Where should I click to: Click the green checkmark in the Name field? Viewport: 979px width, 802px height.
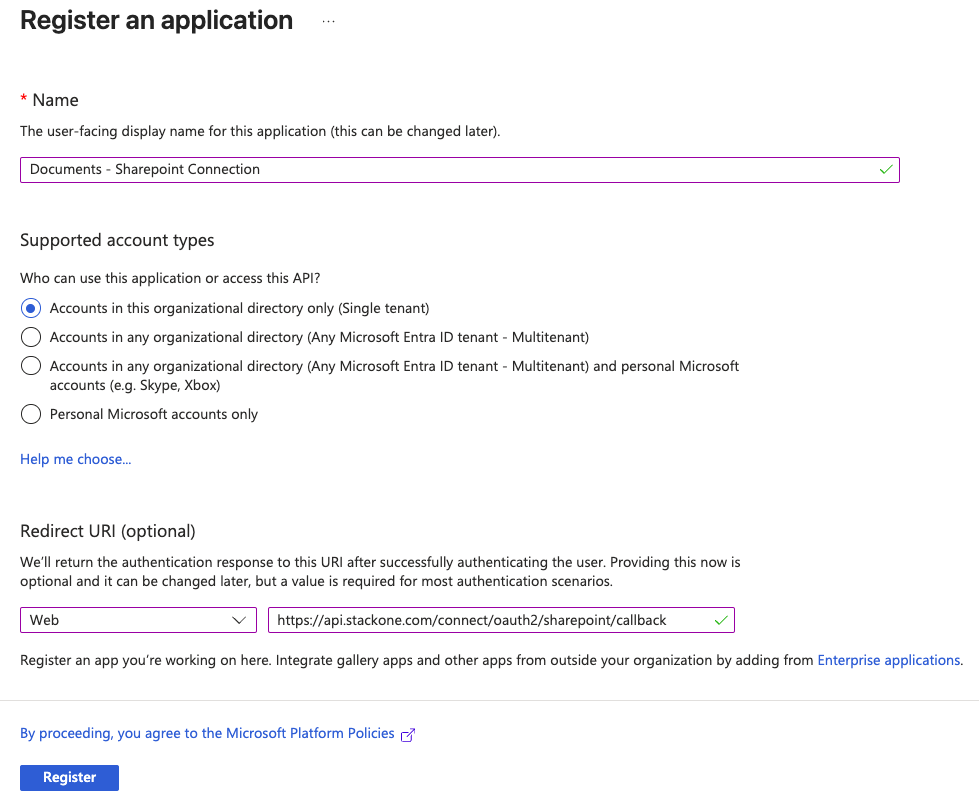click(885, 169)
